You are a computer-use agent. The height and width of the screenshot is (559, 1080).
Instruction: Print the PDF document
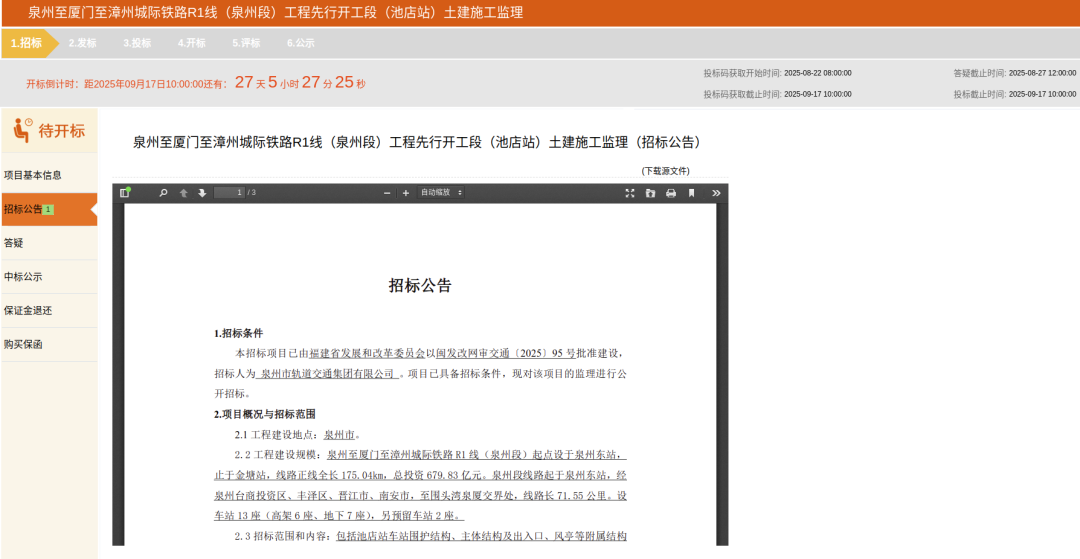click(671, 193)
